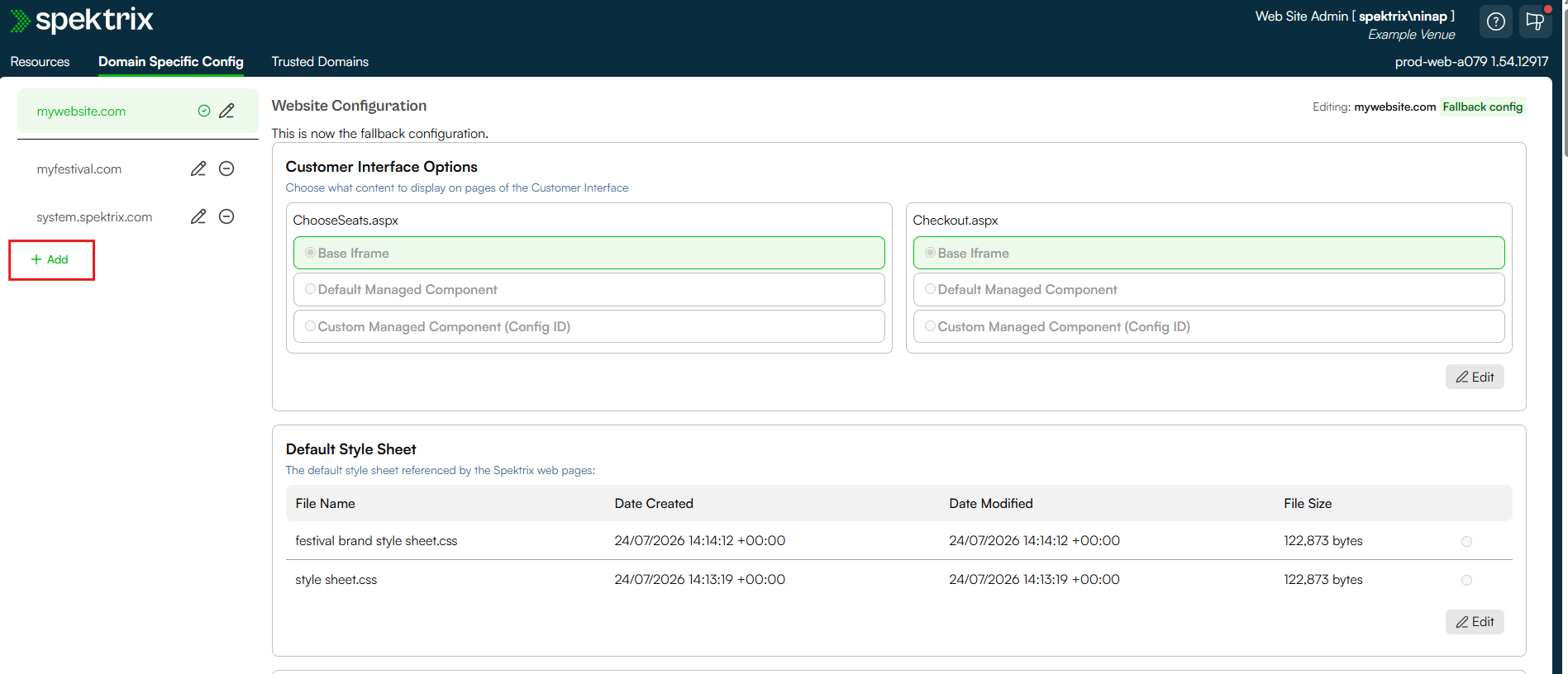Click the File Name column header
This screenshot has height=674, width=1568.
pyautogui.click(x=325, y=503)
